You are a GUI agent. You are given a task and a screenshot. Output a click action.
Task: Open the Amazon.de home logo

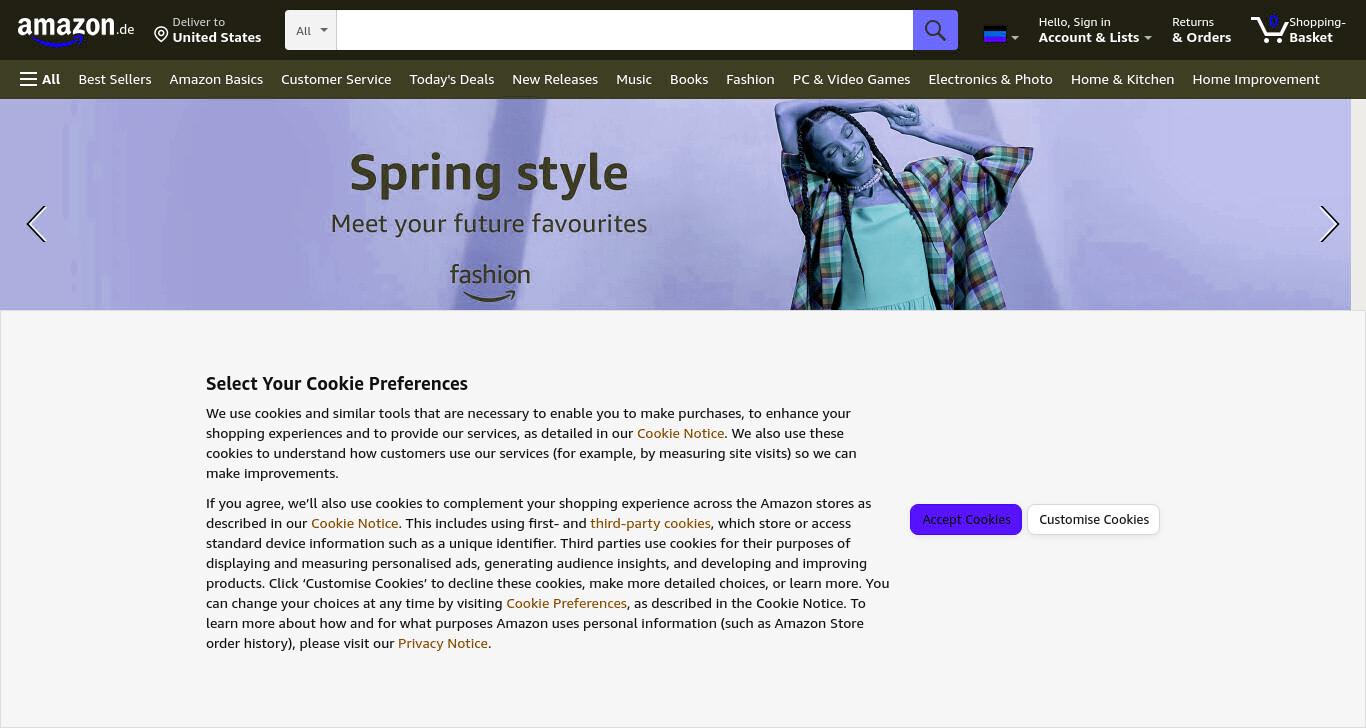[76, 30]
